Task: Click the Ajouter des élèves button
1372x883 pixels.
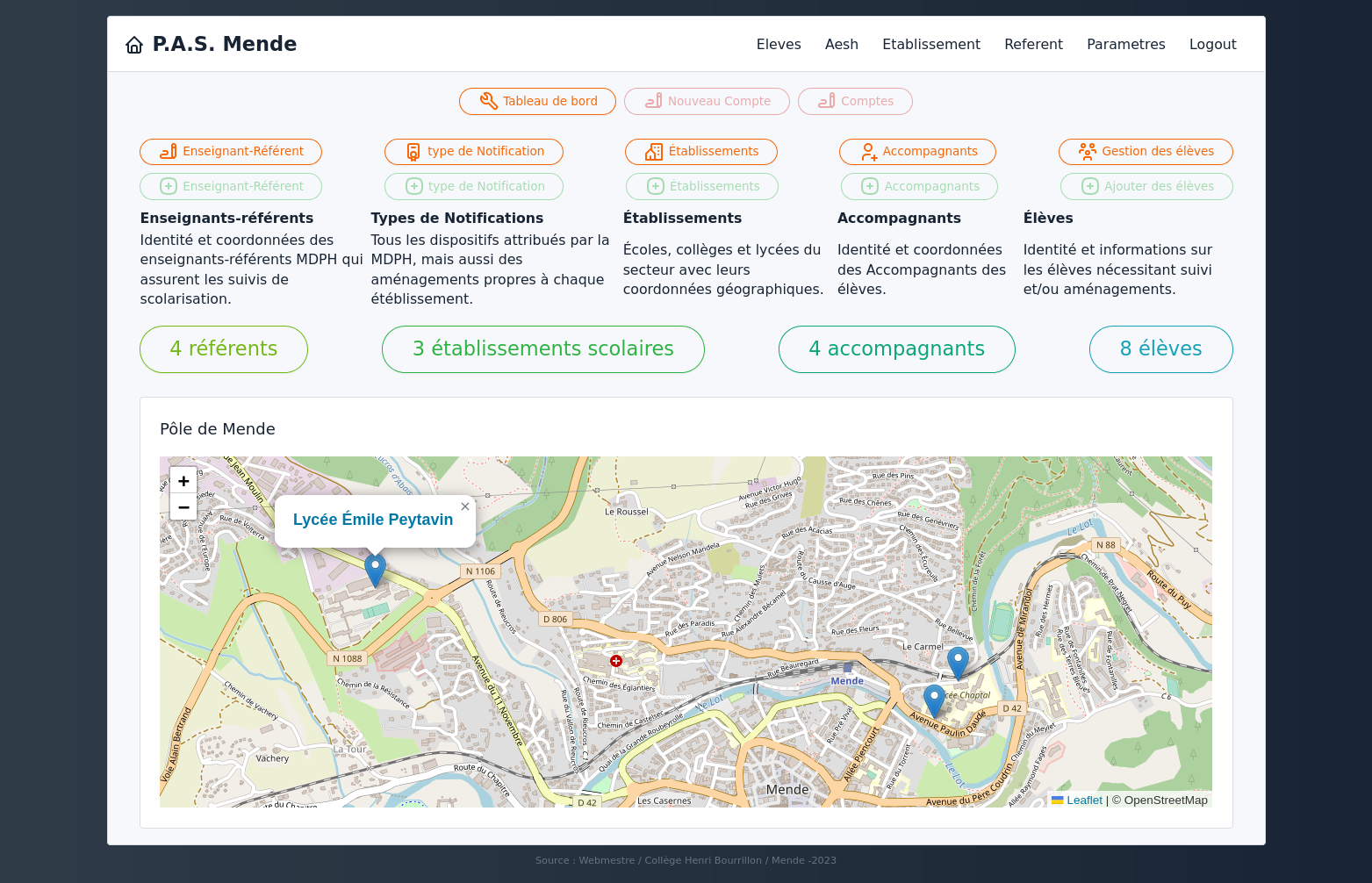Action: coord(1146,187)
